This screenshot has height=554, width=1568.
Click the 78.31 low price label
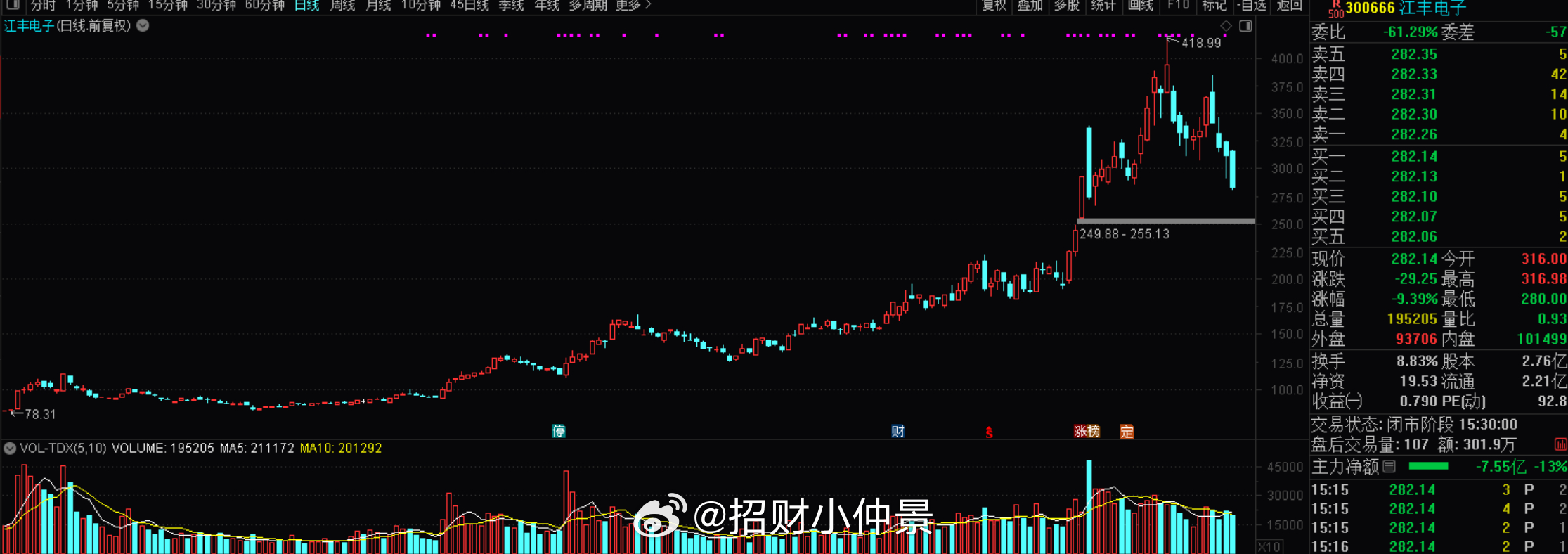tap(40, 415)
